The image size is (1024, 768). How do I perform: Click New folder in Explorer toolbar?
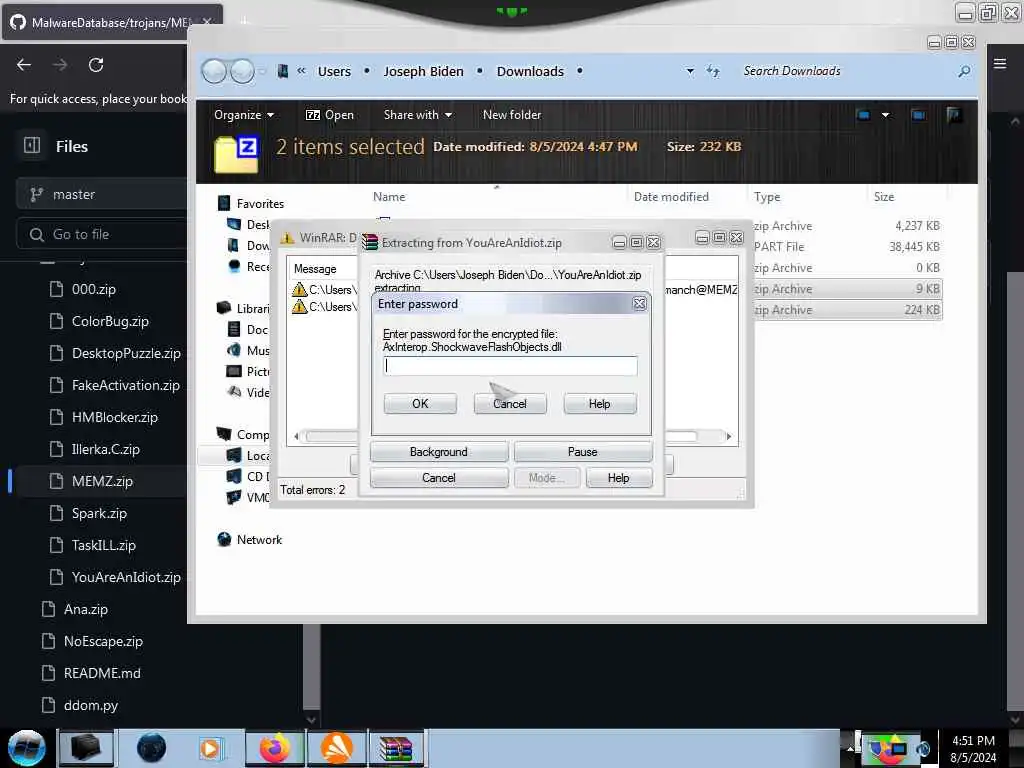click(x=512, y=115)
